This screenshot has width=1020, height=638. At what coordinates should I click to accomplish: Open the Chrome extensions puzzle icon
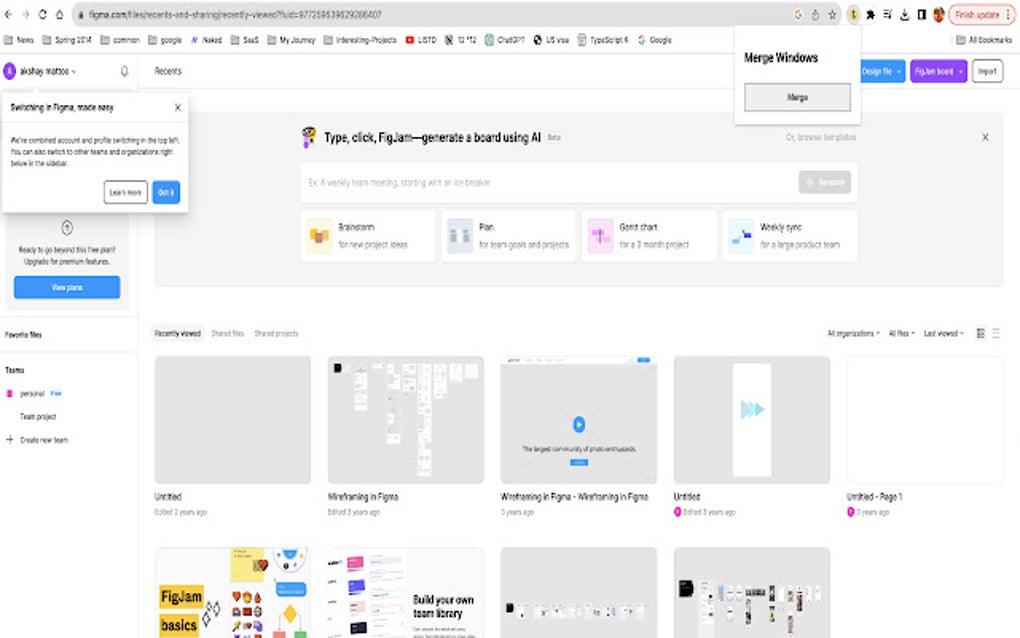[x=870, y=14]
